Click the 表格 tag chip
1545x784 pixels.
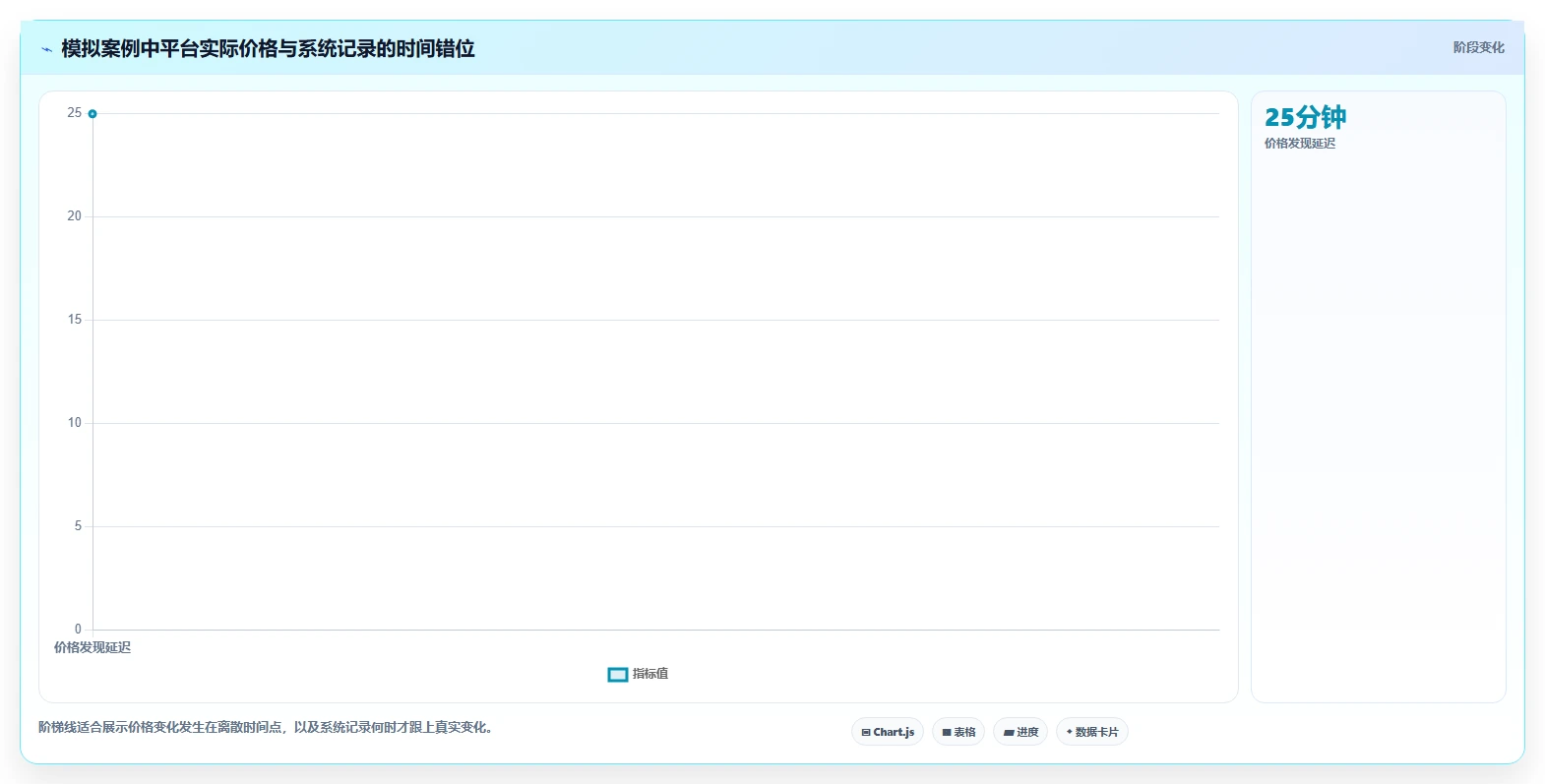[x=958, y=732]
